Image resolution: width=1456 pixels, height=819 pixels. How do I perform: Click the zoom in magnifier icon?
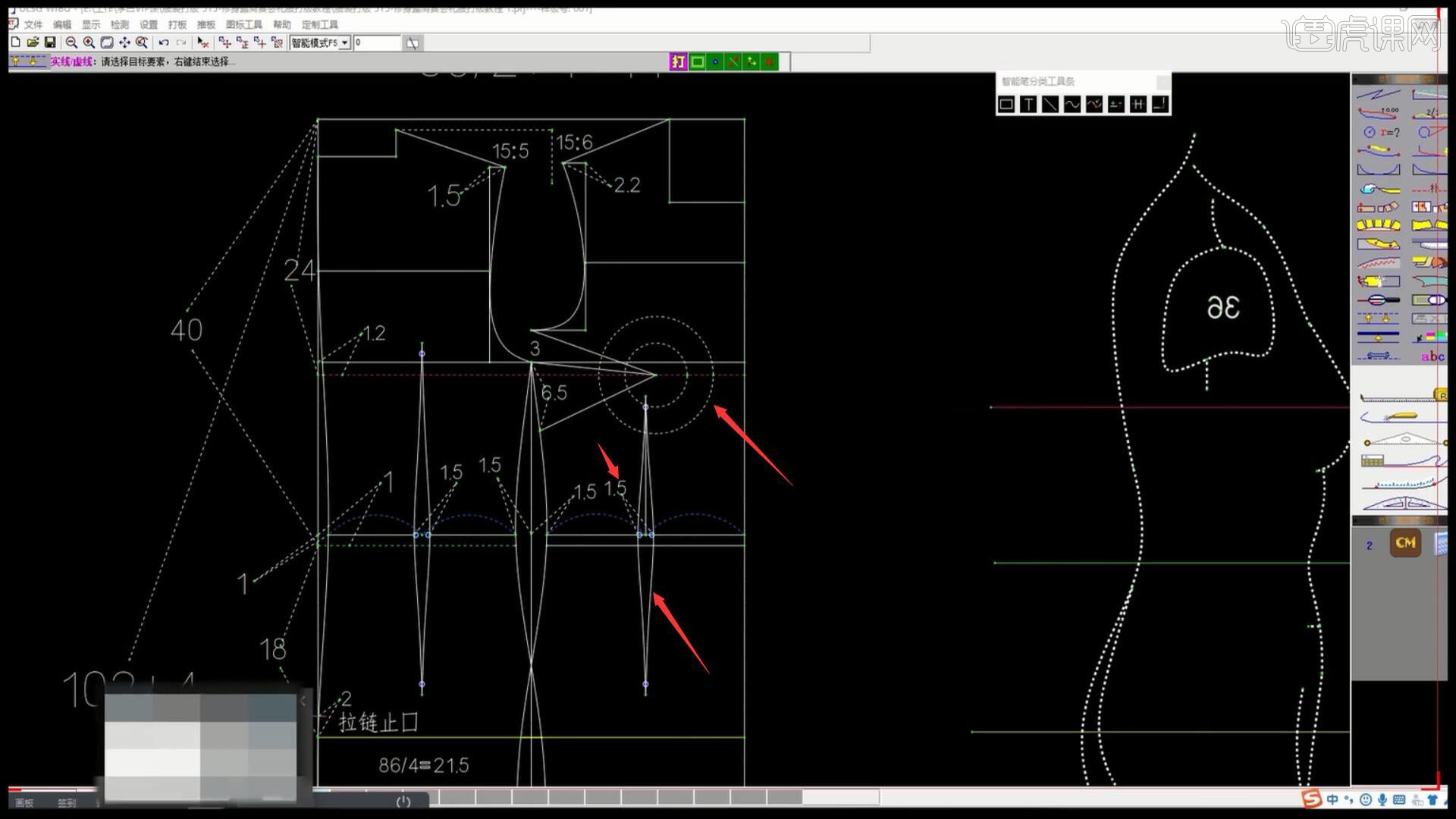pos(89,42)
